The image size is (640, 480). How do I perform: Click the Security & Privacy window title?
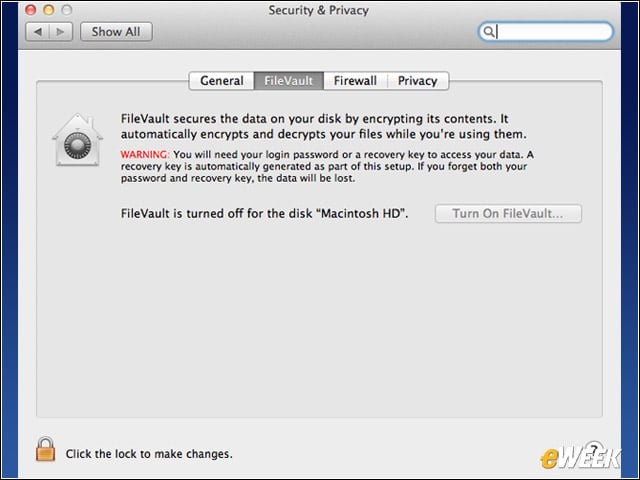(x=318, y=10)
